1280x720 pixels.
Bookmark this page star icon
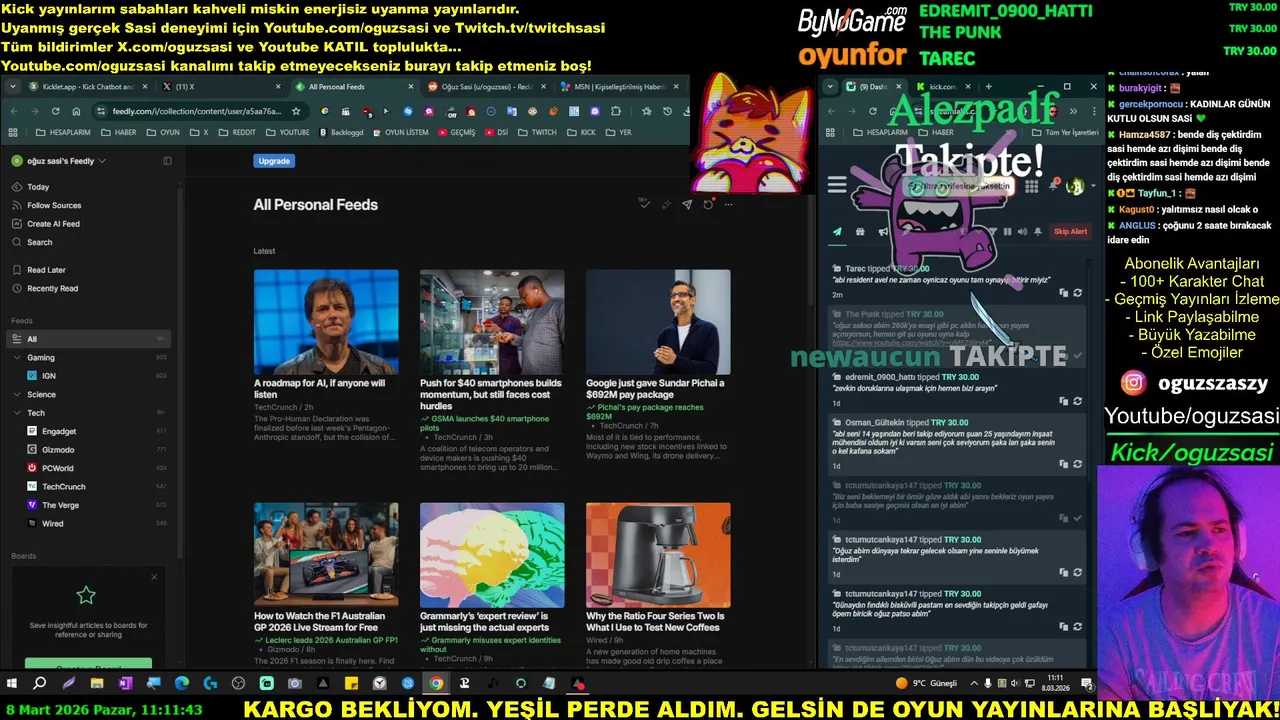tap(296, 111)
